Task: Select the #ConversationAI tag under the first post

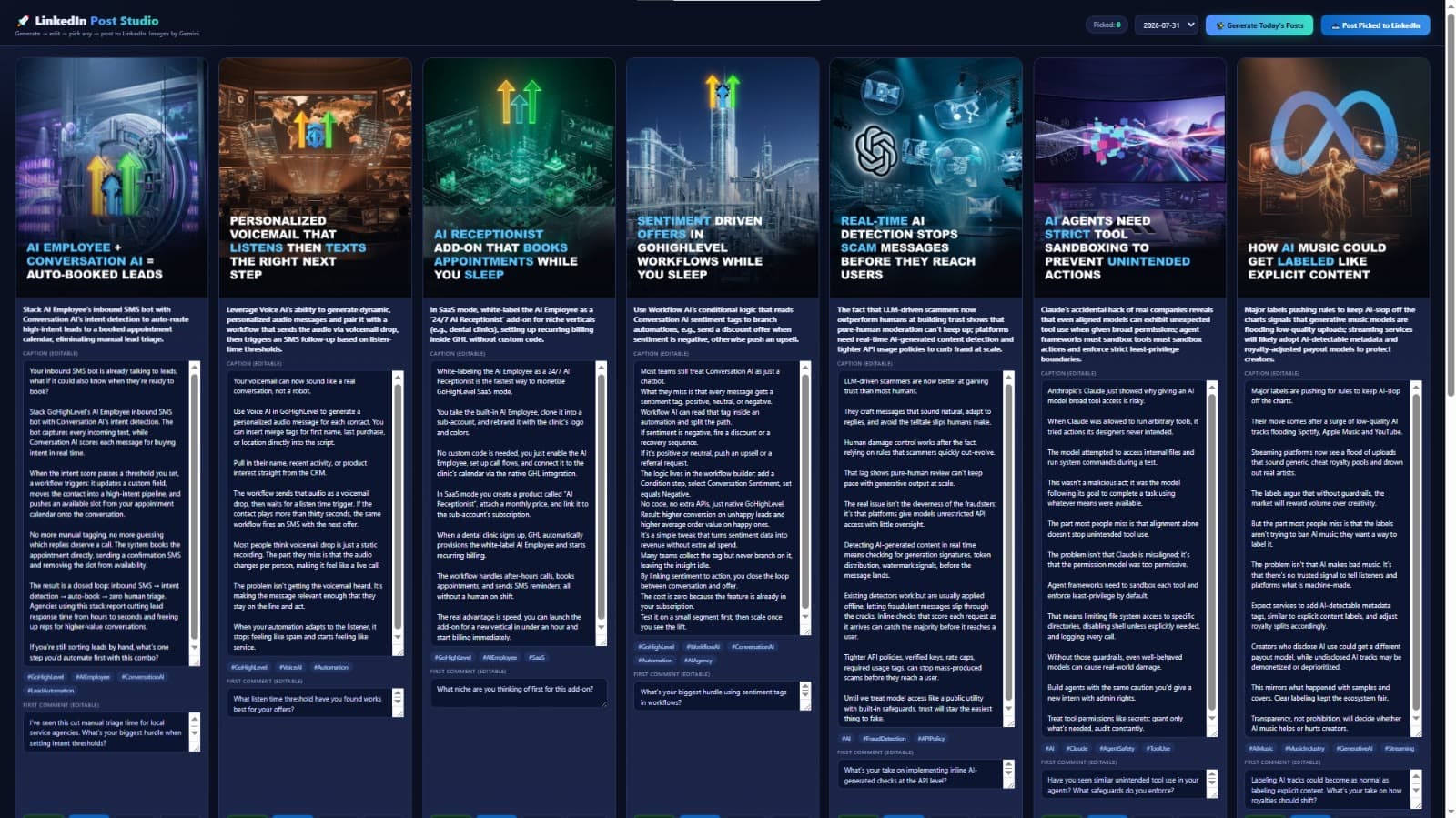Action: (143, 677)
